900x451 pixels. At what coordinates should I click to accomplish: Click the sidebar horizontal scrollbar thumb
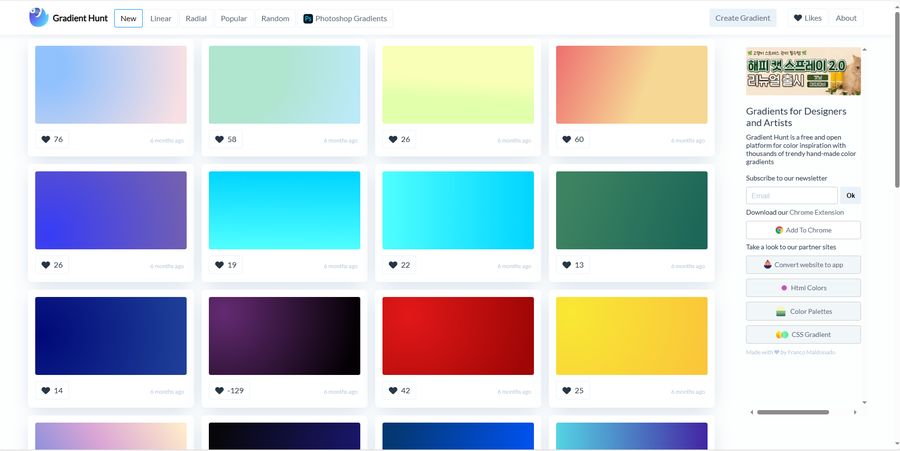click(x=793, y=412)
